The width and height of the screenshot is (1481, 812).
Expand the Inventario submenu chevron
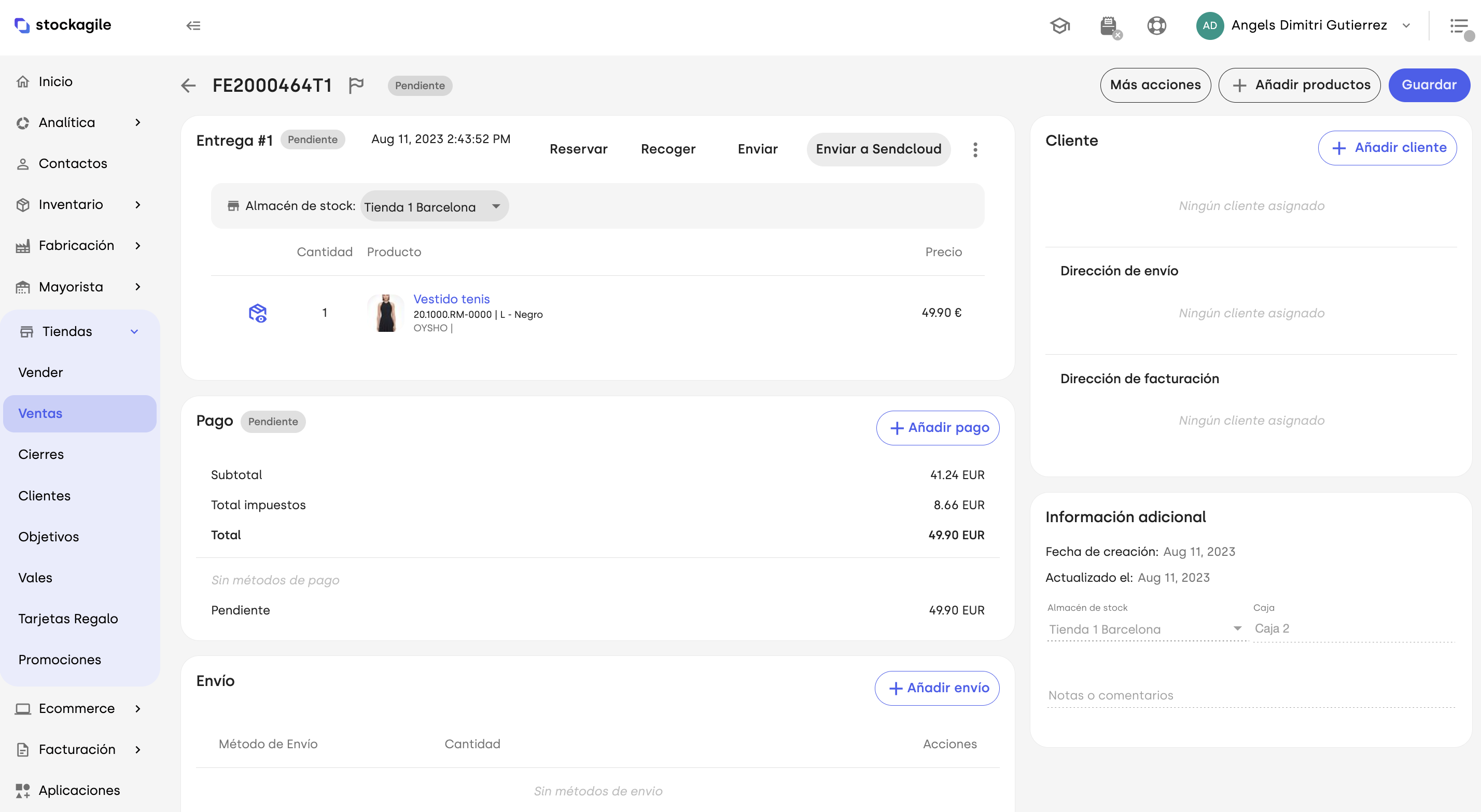pyautogui.click(x=137, y=205)
